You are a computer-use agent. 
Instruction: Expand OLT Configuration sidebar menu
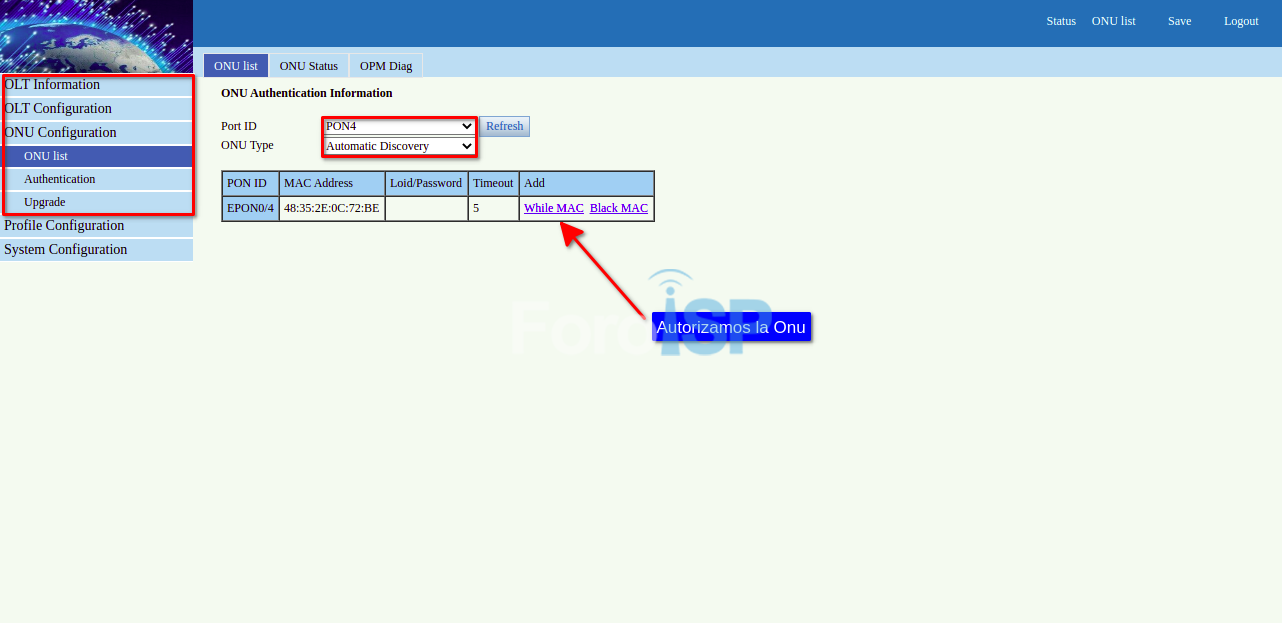click(x=58, y=109)
